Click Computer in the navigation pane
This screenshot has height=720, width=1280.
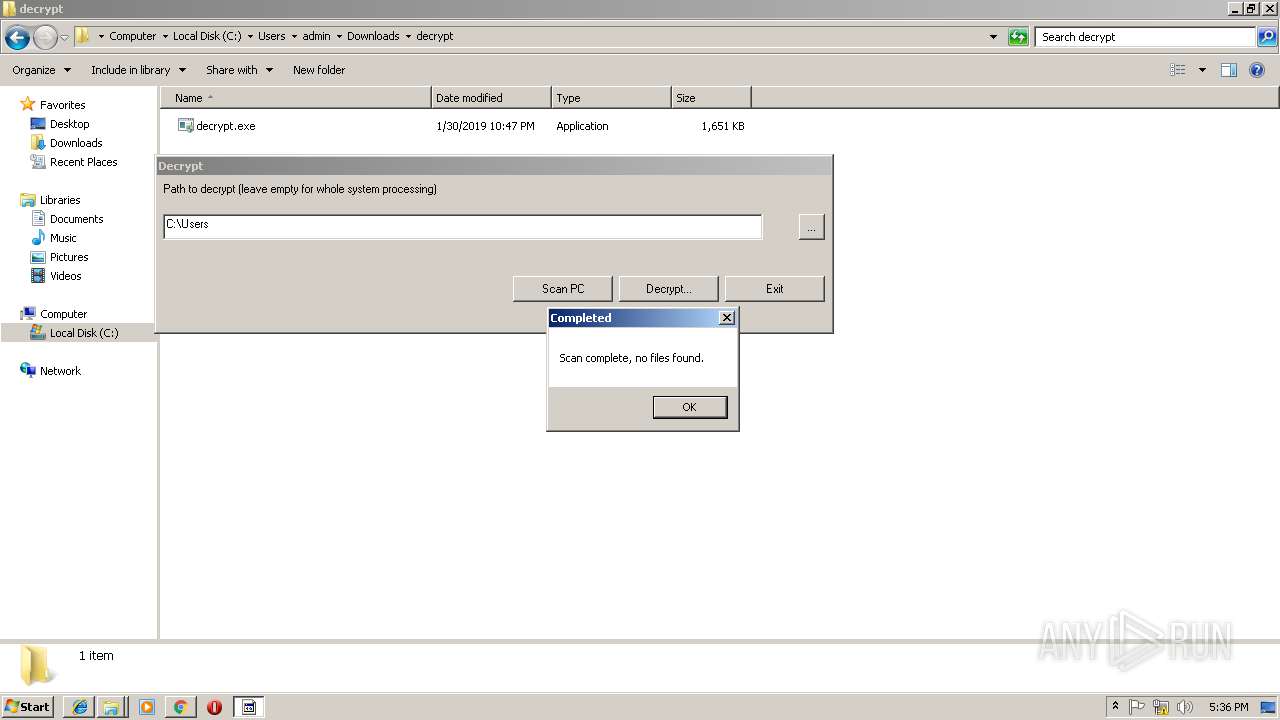point(63,314)
